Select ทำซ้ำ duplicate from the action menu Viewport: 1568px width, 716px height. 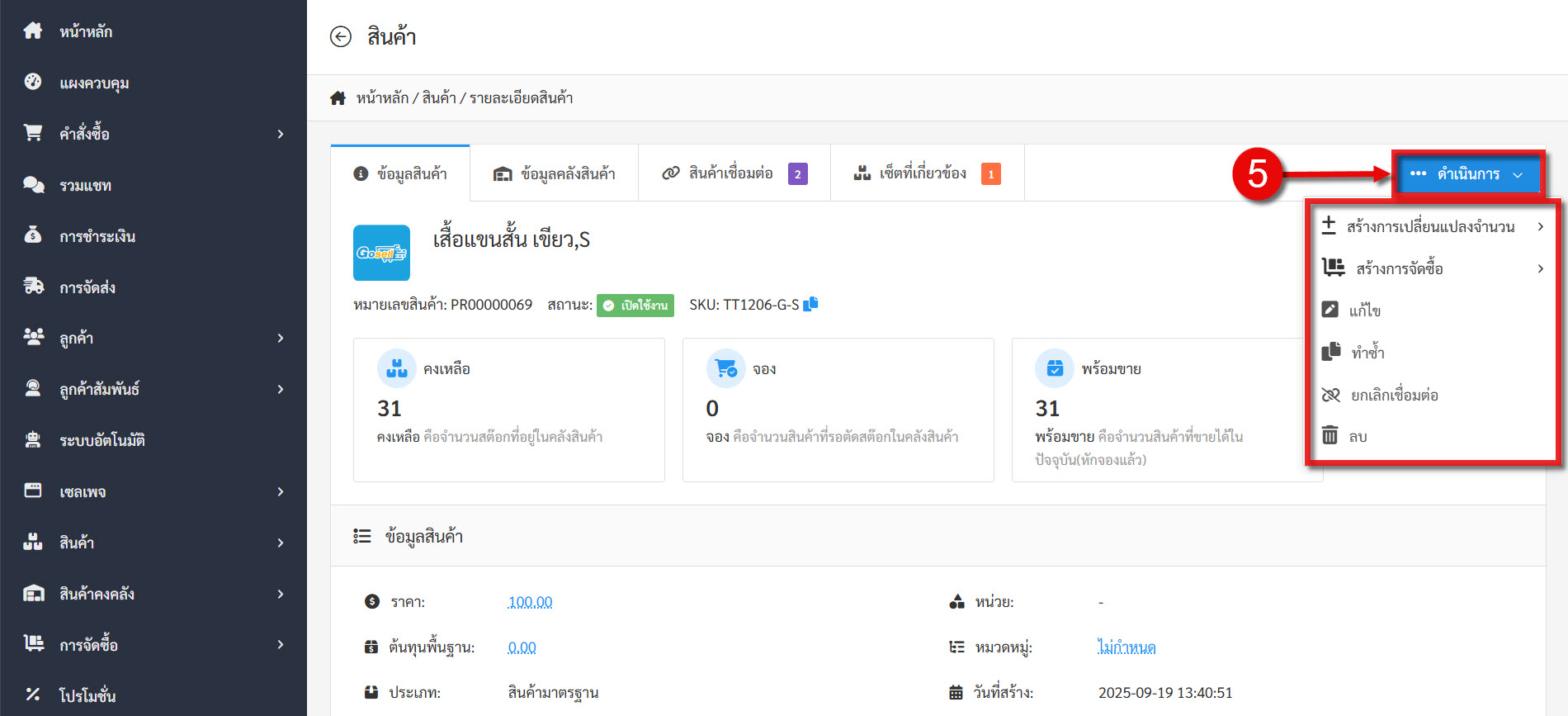click(1367, 353)
